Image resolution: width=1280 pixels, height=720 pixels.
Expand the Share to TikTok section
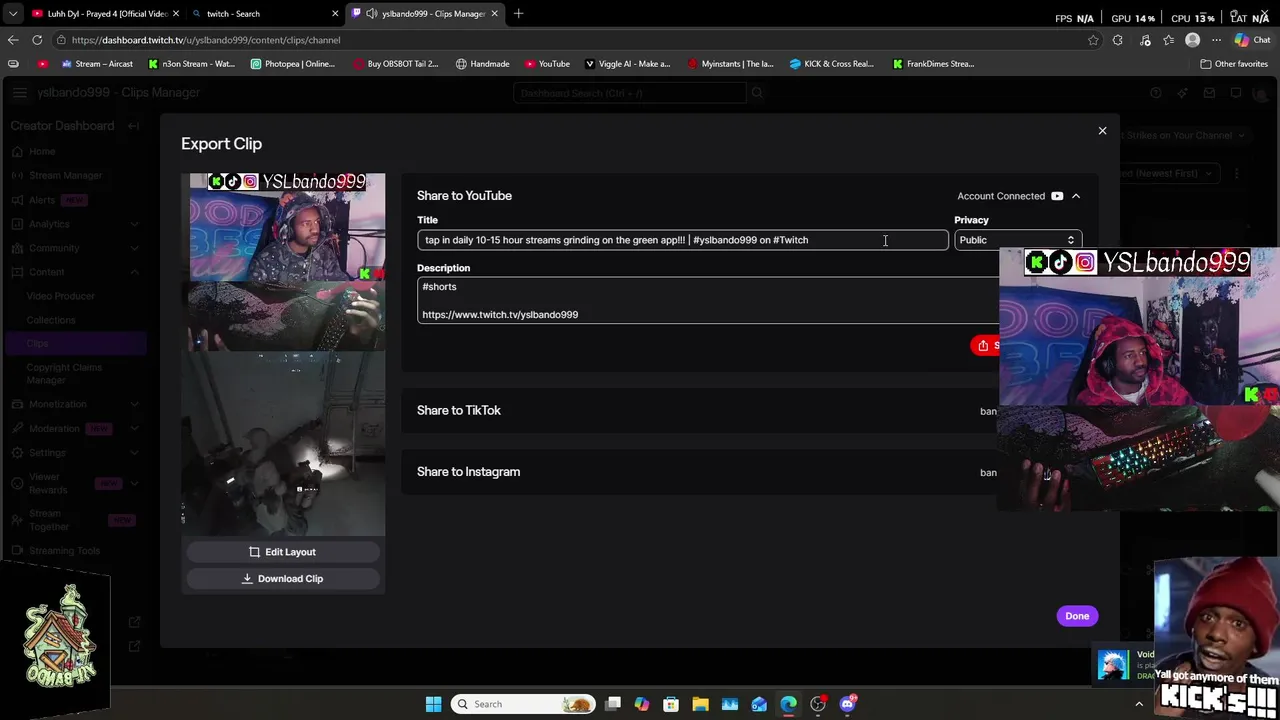pos(700,410)
